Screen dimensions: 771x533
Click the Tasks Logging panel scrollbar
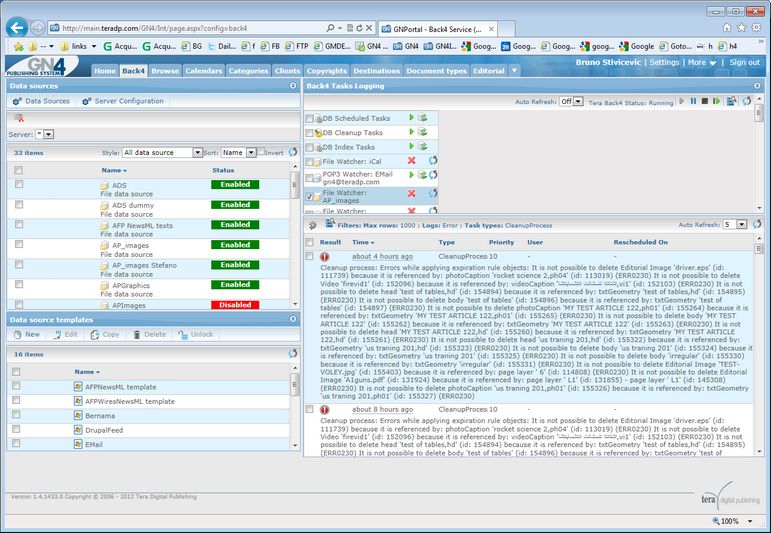point(759,152)
